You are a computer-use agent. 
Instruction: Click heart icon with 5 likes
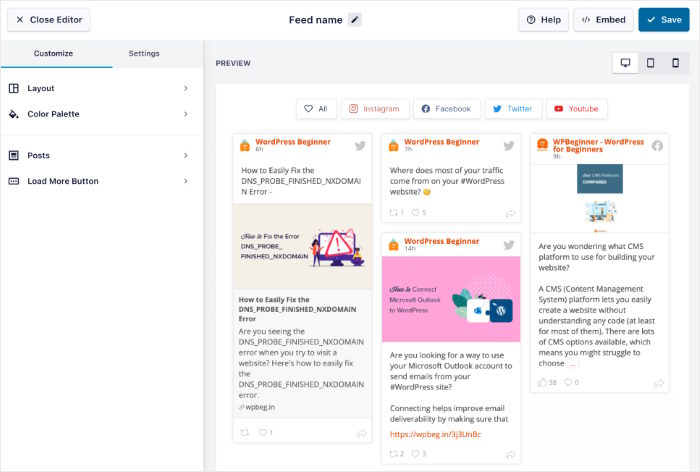tap(415, 213)
